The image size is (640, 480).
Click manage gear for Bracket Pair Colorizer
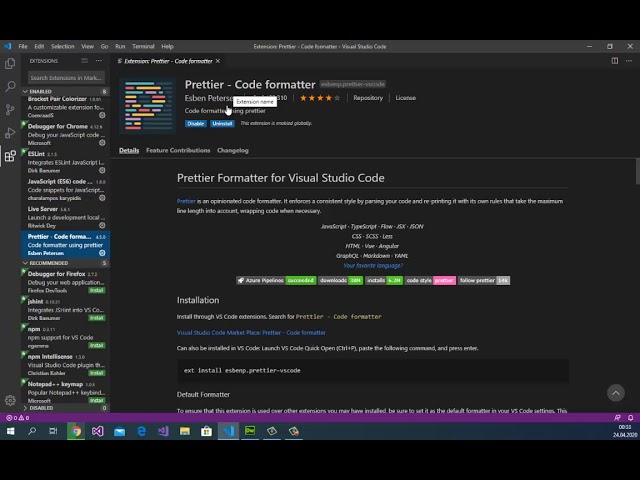pyautogui.click(x=102, y=116)
